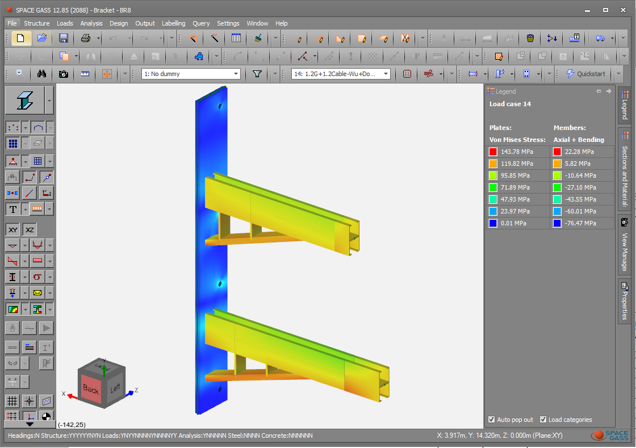This screenshot has height=448, width=636.
Task: Toggle the Auto pop out checkbox
Action: point(491,420)
